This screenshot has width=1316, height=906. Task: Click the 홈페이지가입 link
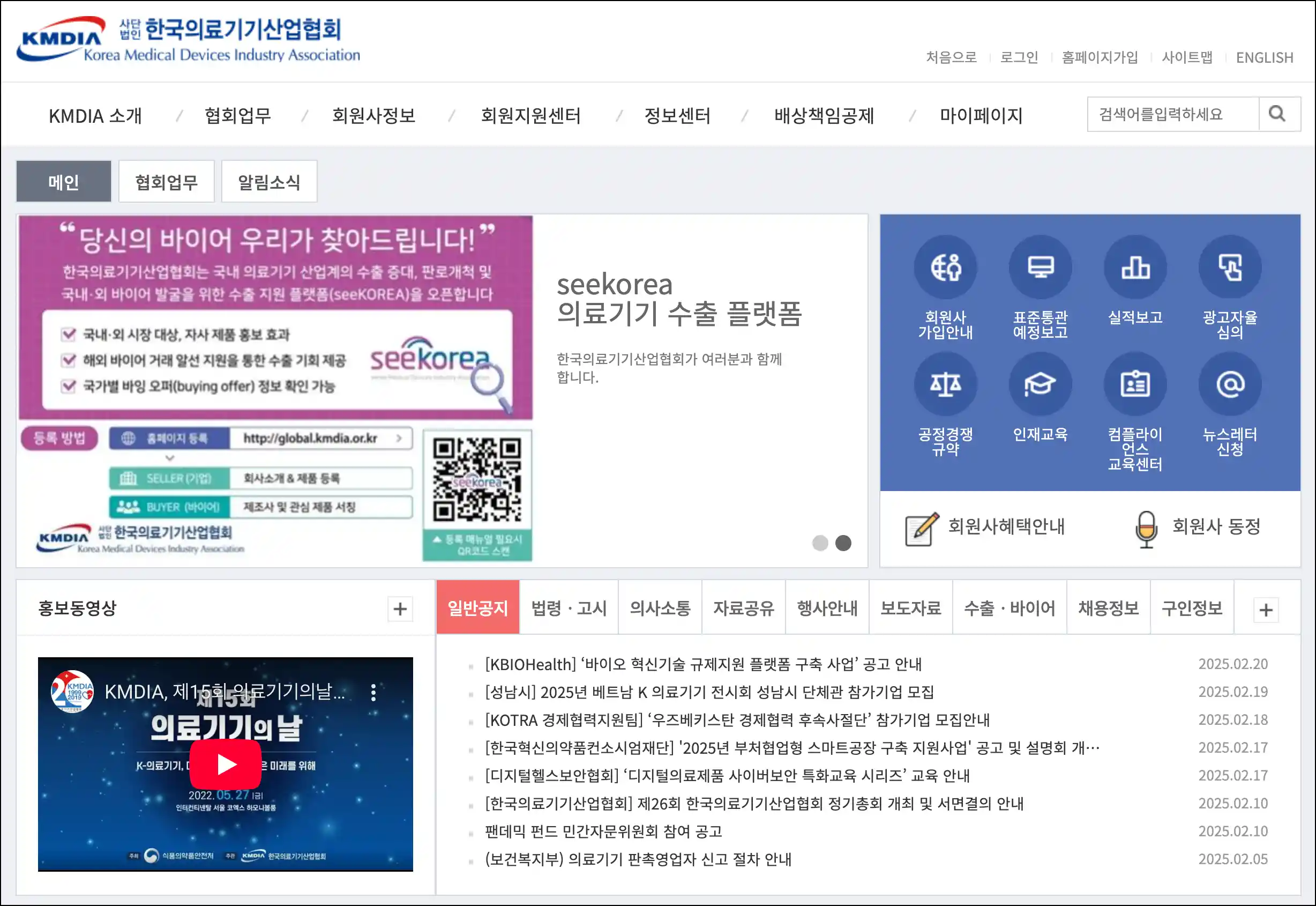tap(1100, 57)
